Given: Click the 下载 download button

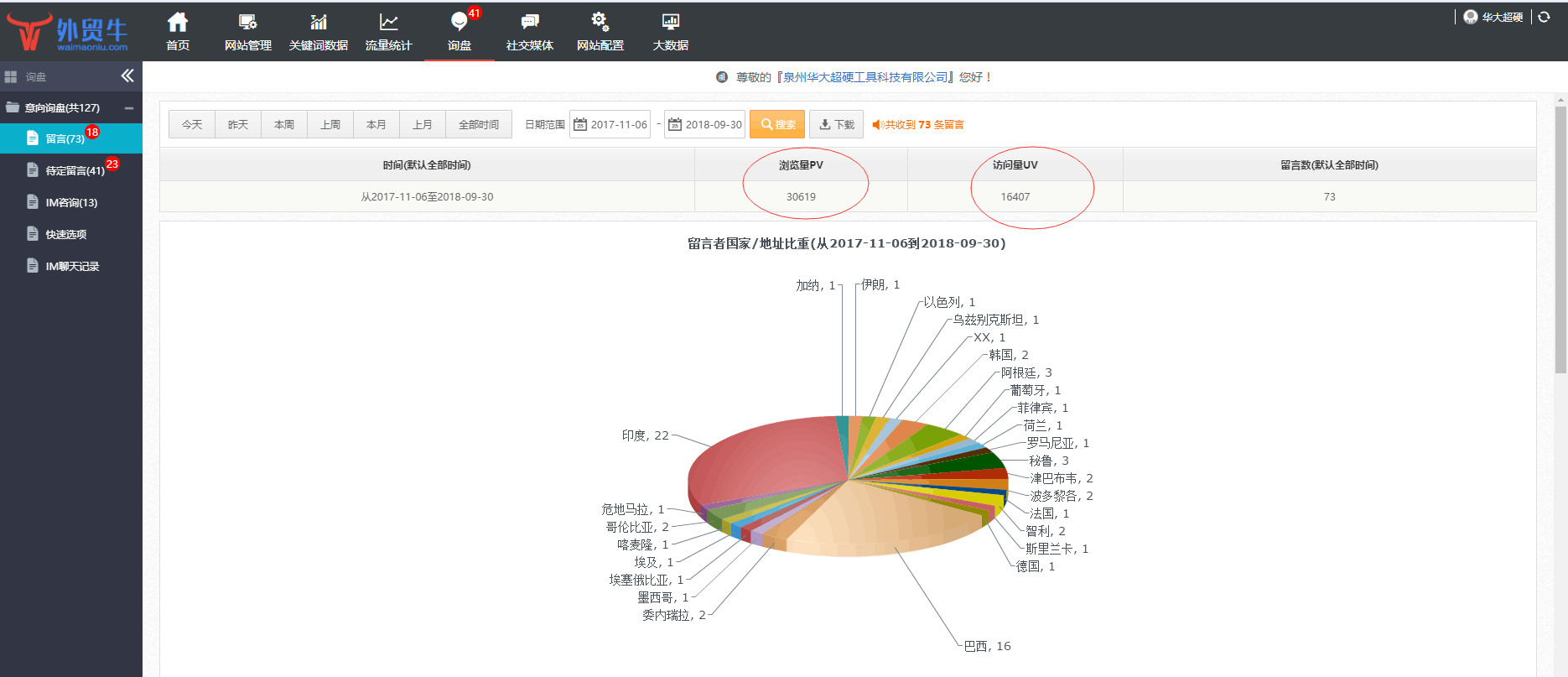Looking at the screenshot, I should (837, 124).
